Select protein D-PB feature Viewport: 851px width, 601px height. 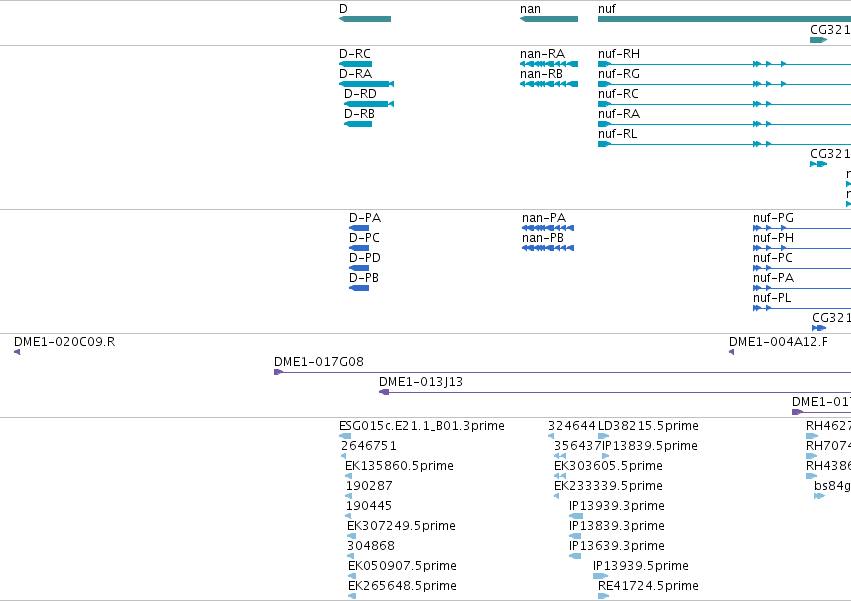click(x=359, y=288)
